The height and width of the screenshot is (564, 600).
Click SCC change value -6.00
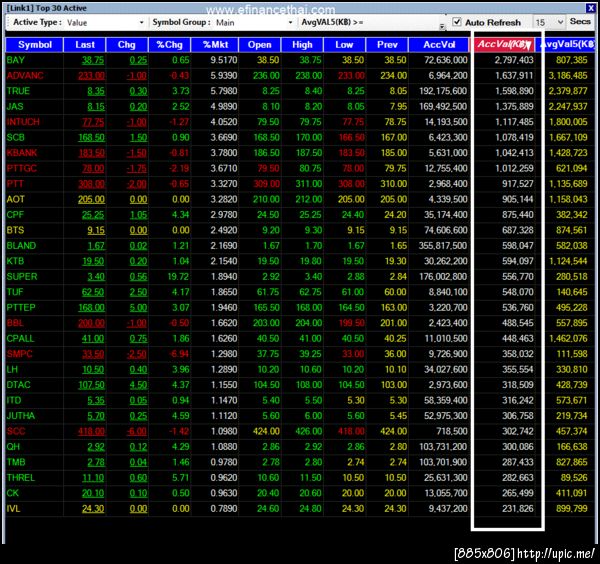tap(137, 431)
